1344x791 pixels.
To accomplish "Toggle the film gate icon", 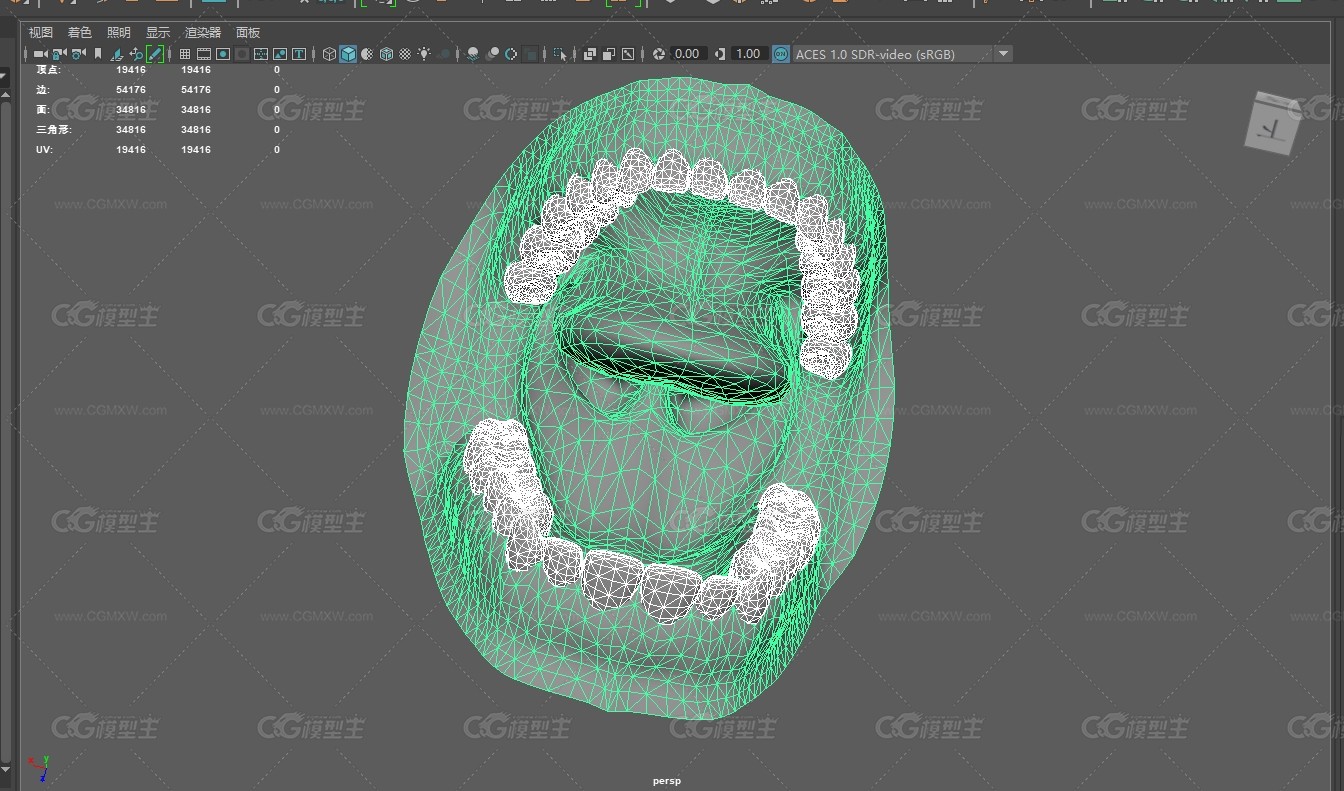I will click(204, 54).
